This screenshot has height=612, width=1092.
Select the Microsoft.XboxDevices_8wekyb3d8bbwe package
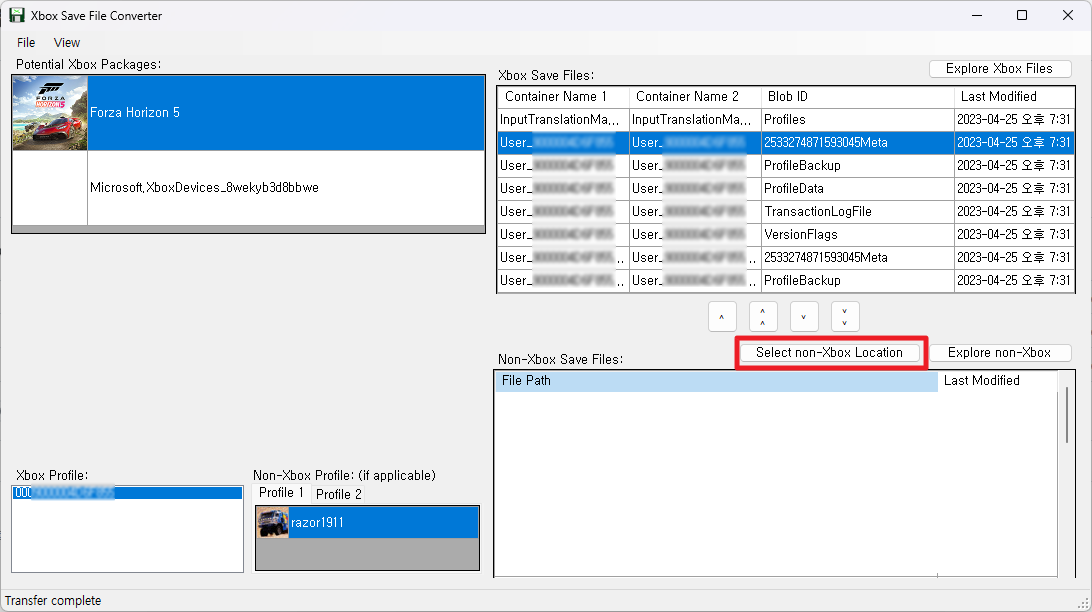tap(248, 188)
